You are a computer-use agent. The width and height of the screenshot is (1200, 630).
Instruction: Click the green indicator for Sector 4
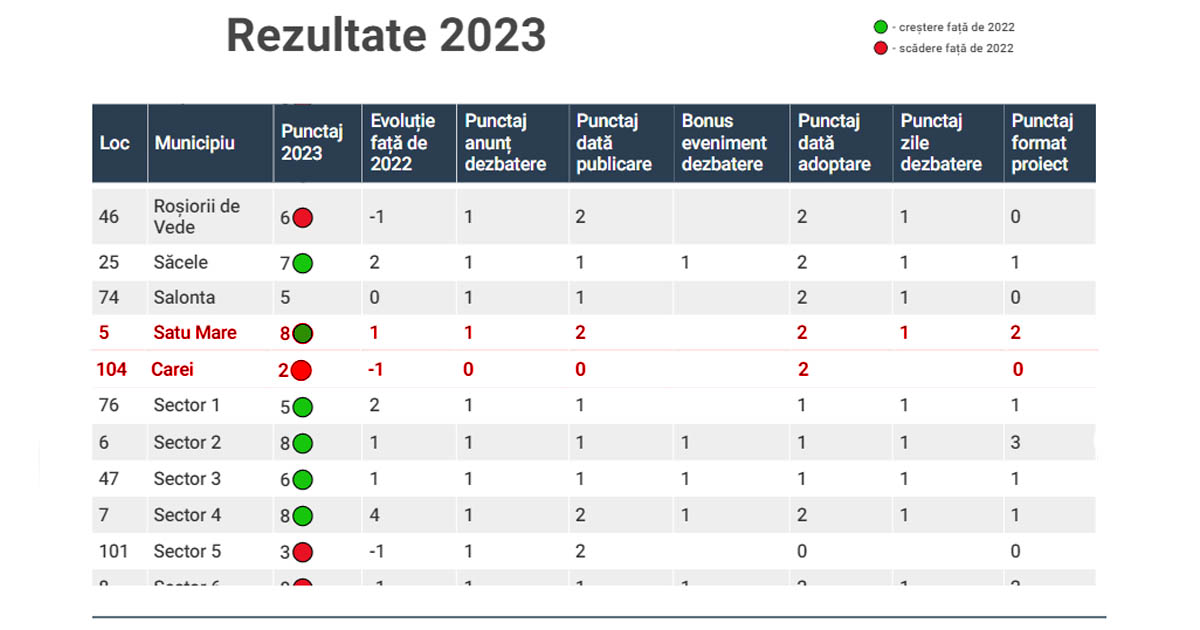pyautogui.click(x=302, y=516)
